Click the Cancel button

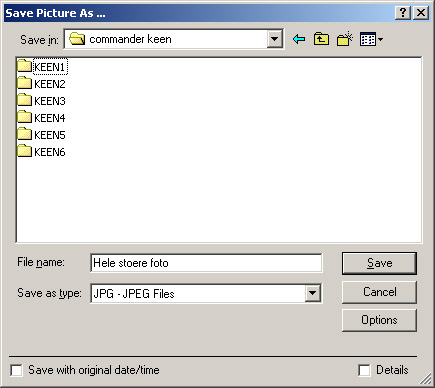point(379,292)
